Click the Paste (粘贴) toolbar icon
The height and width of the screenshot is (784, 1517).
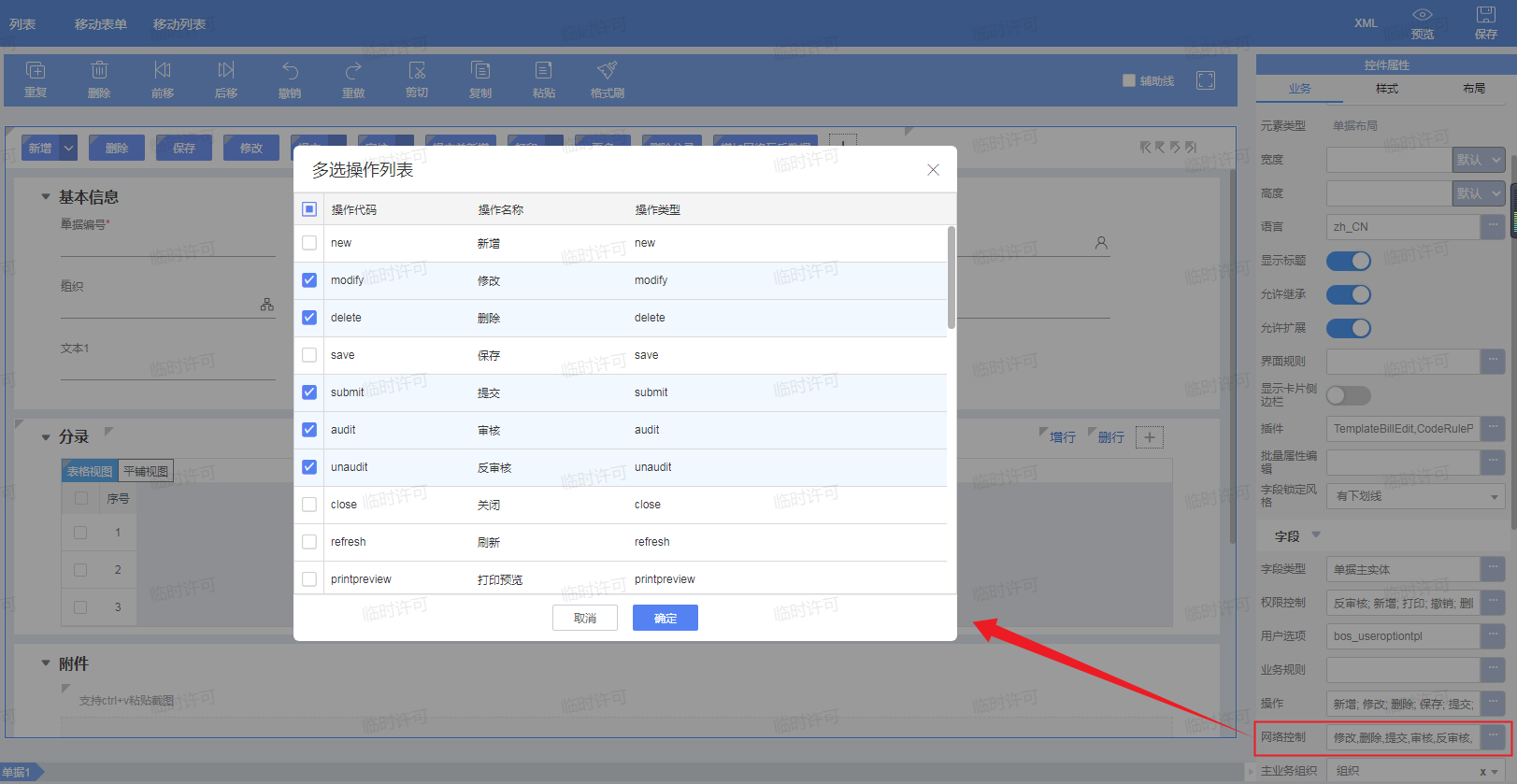(x=543, y=72)
